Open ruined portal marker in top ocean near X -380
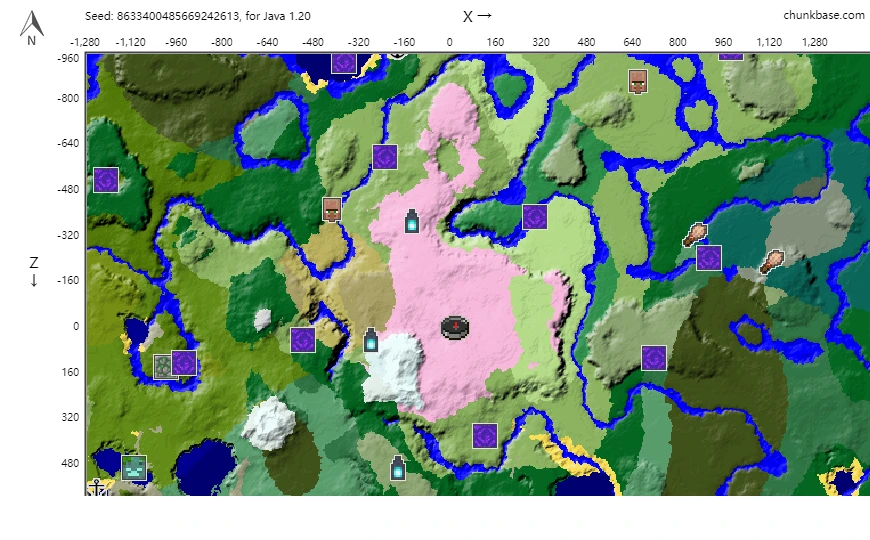 (343, 63)
